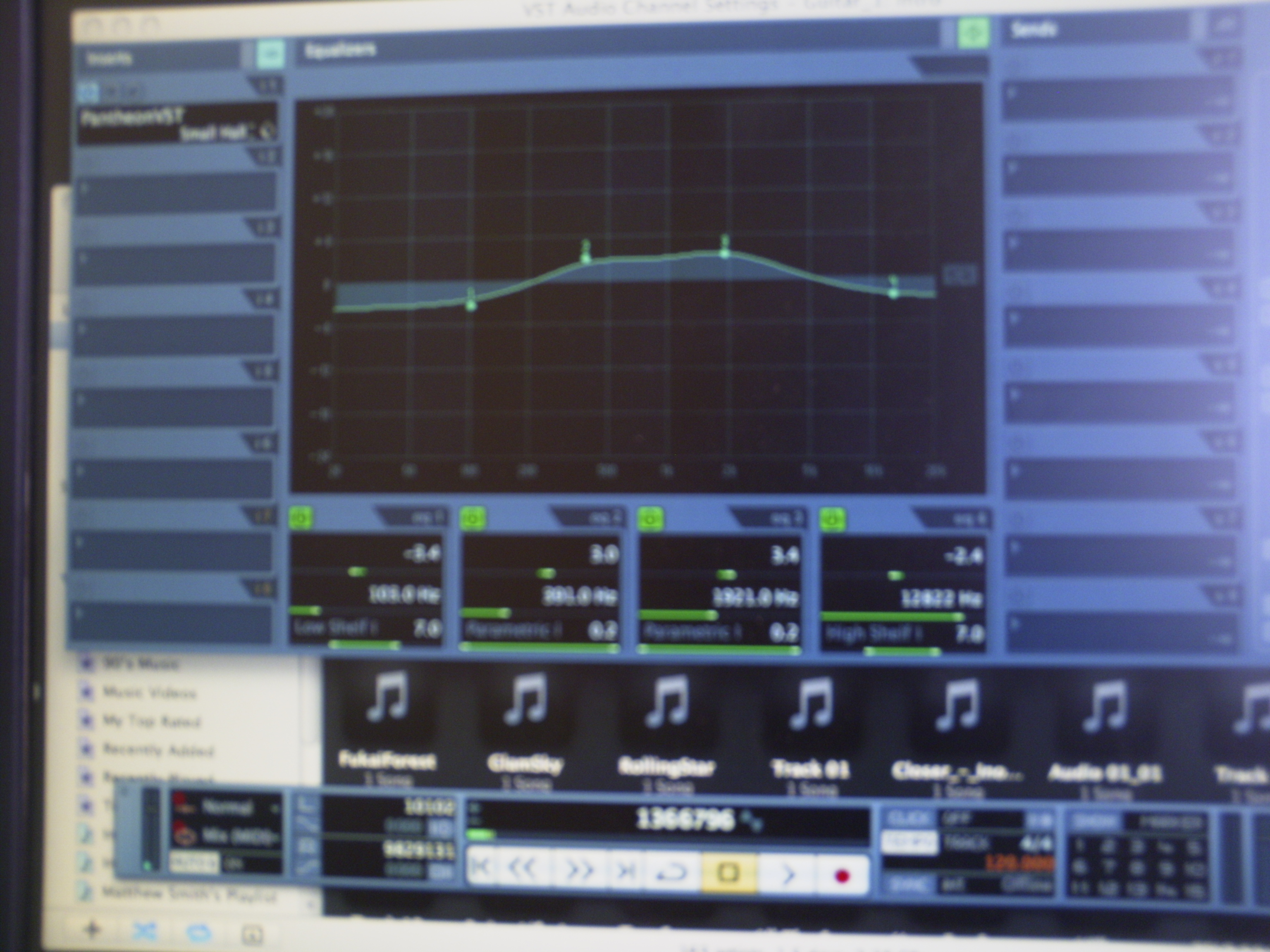Adjust EQ 4 gain slider handle
The image size is (1270, 952).
(896, 575)
